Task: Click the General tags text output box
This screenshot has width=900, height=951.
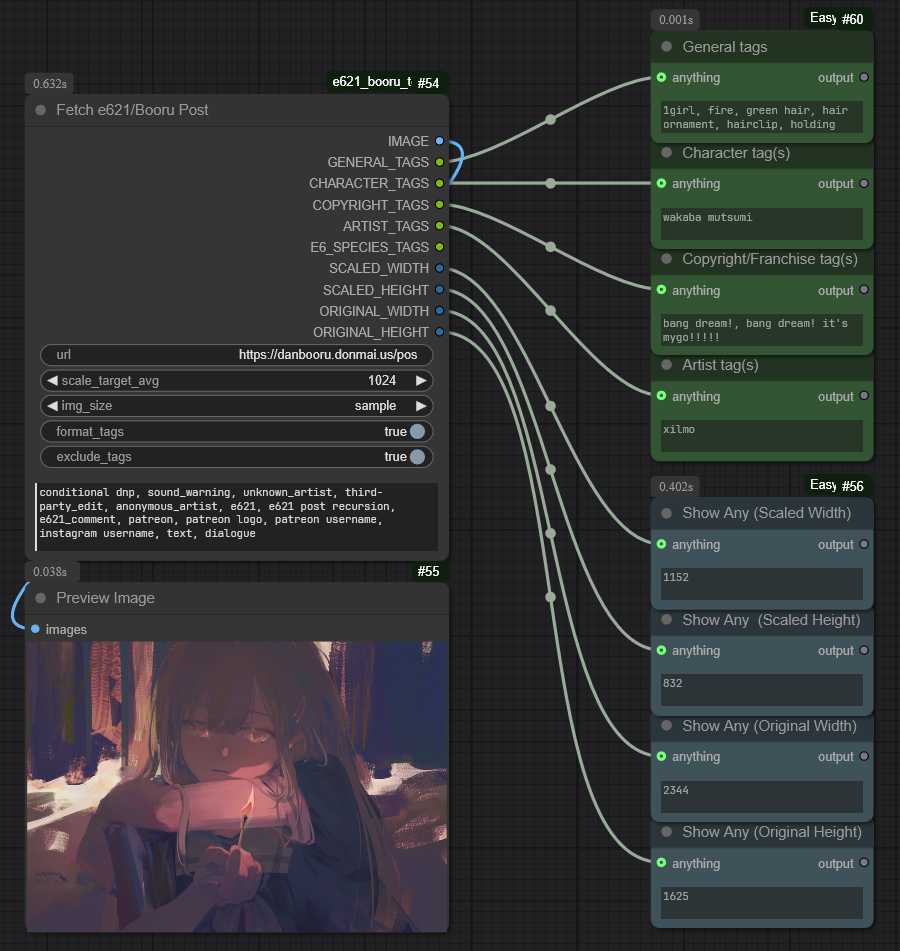Action: coord(762,117)
